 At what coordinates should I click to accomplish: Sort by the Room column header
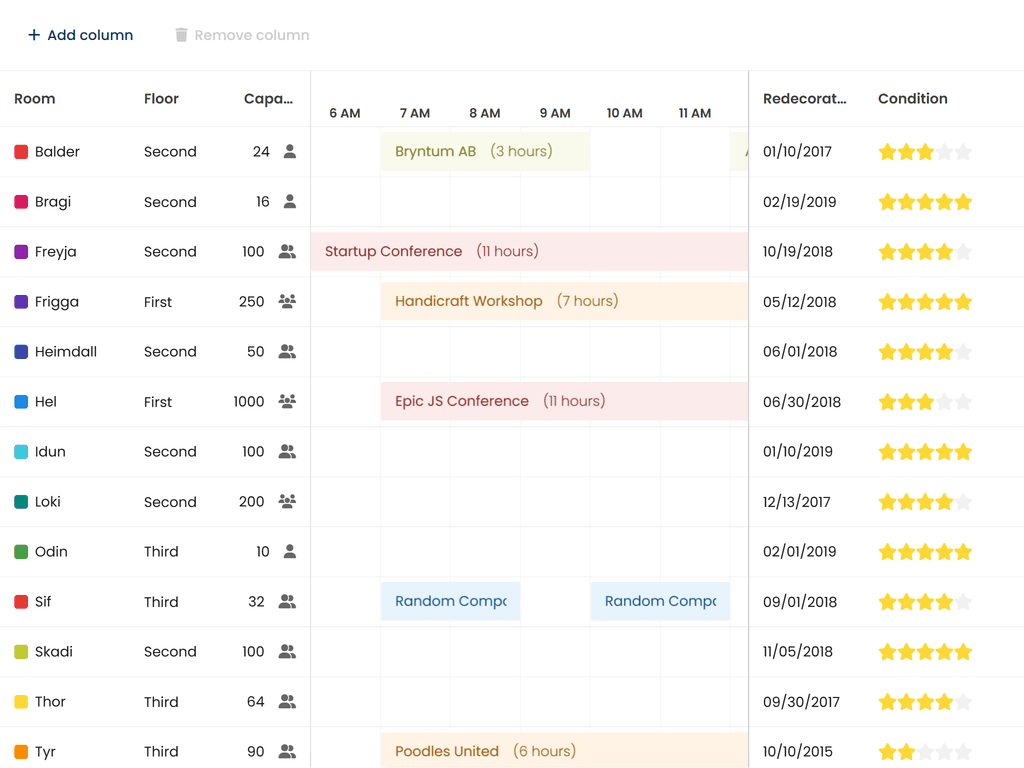[35, 99]
